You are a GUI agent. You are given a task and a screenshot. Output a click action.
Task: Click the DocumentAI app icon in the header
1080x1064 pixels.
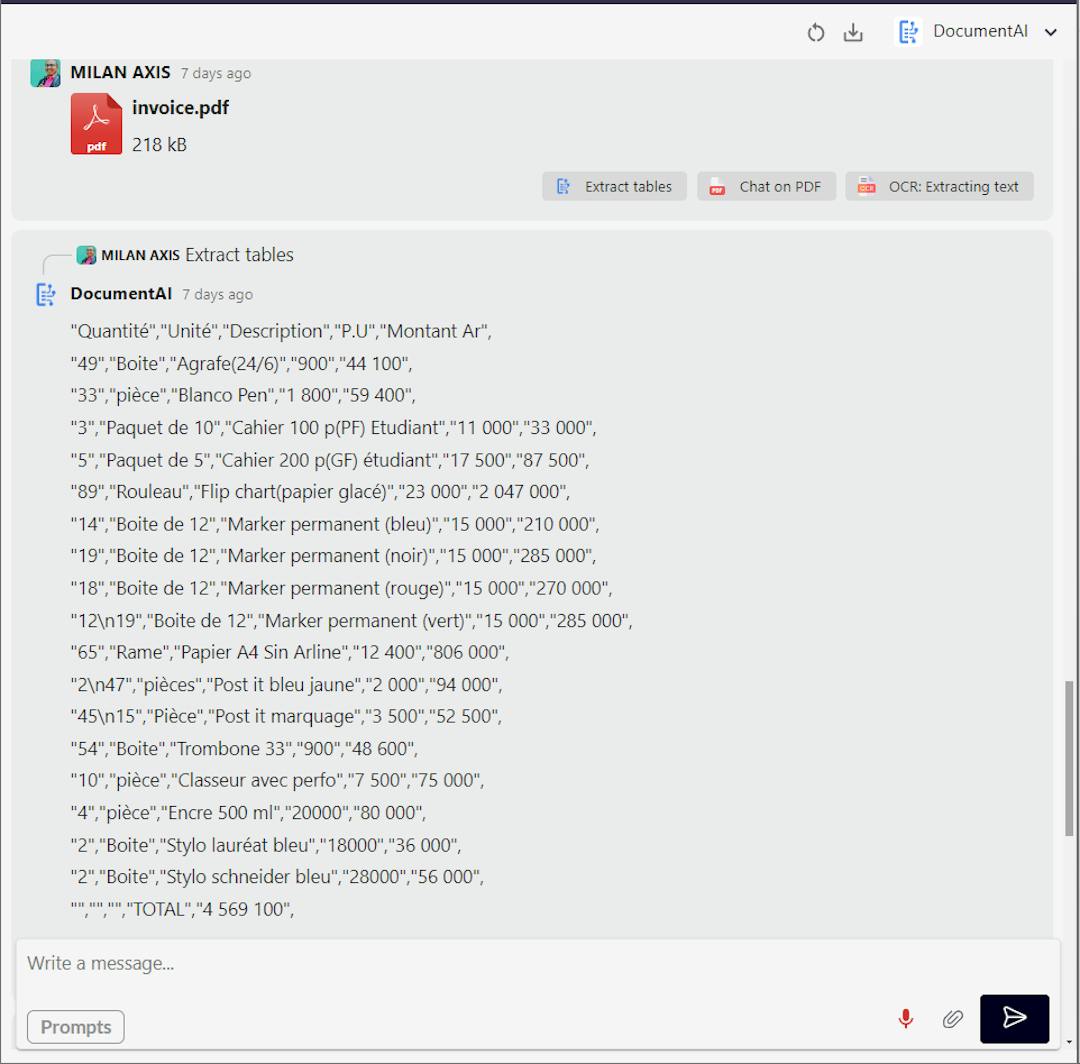click(x=908, y=31)
